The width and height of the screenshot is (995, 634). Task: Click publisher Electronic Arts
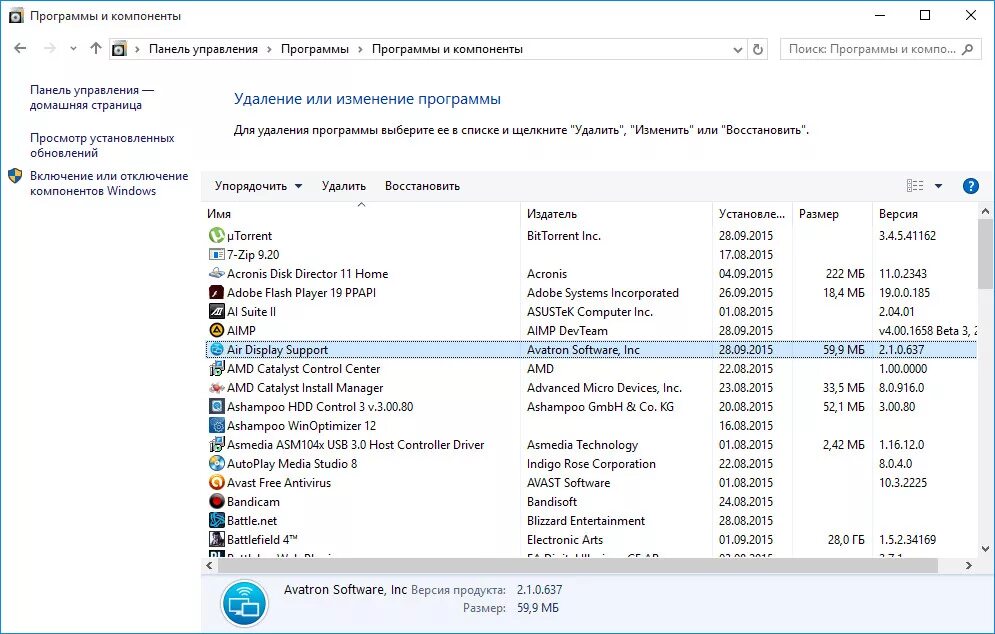(565, 540)
